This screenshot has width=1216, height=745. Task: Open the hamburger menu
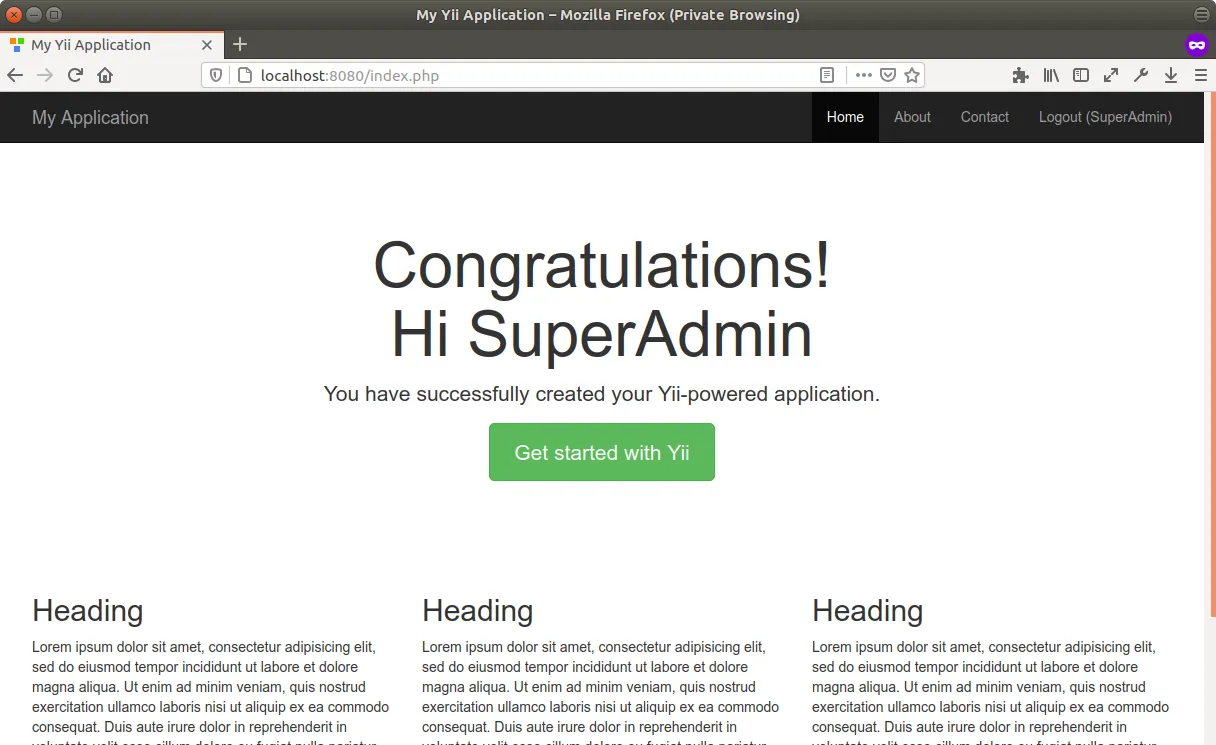click(1199, 75)
